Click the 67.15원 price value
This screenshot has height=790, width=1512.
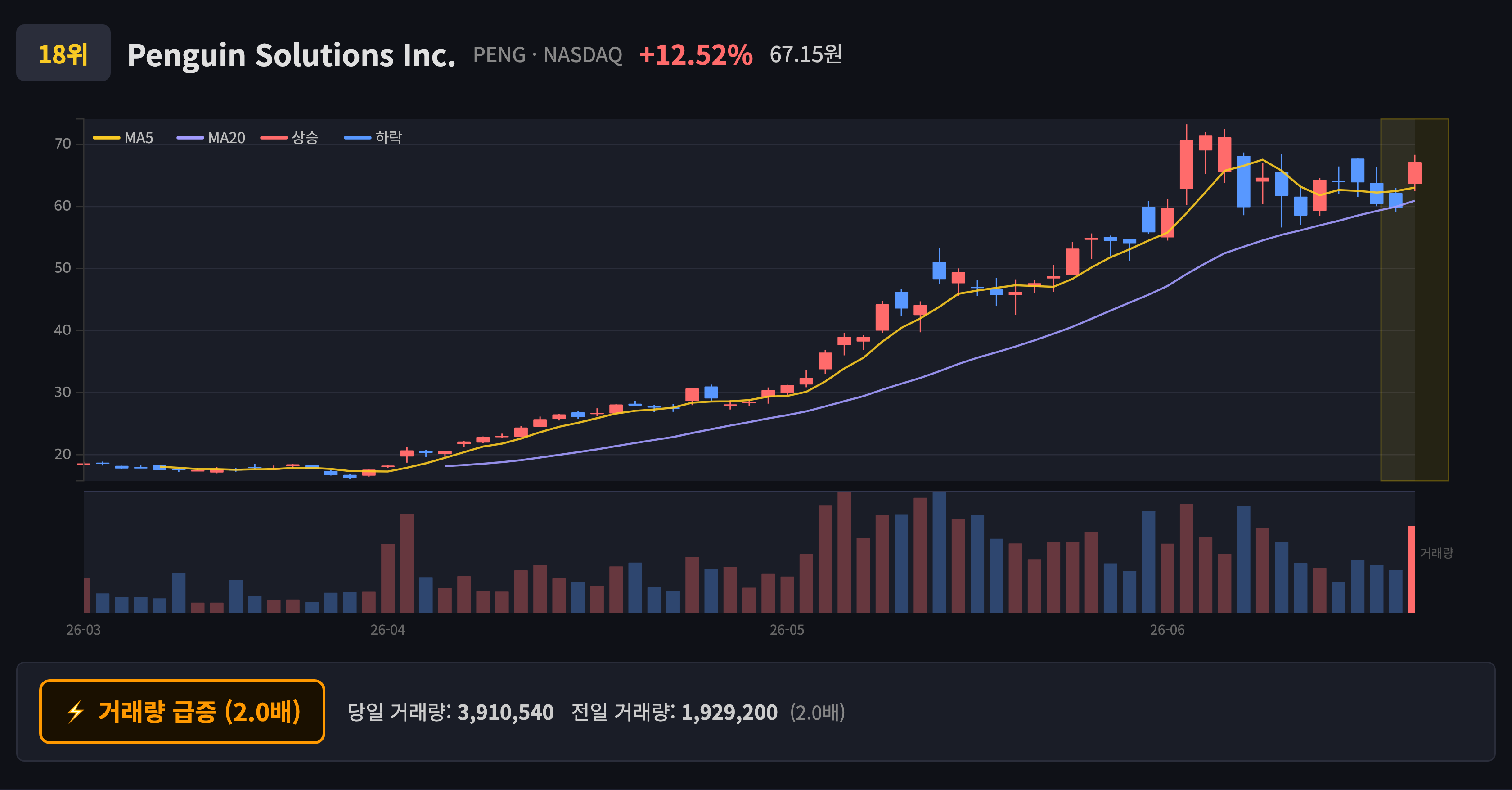click(x=805, y=54)
